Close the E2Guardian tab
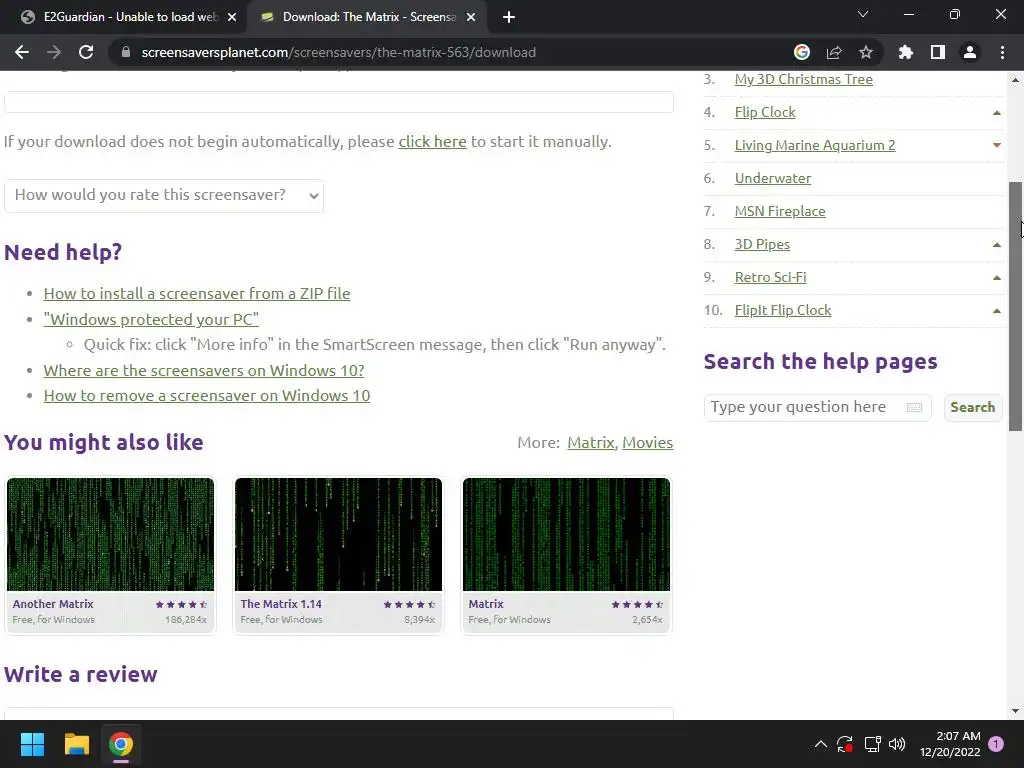 click(x=232, y=17)
